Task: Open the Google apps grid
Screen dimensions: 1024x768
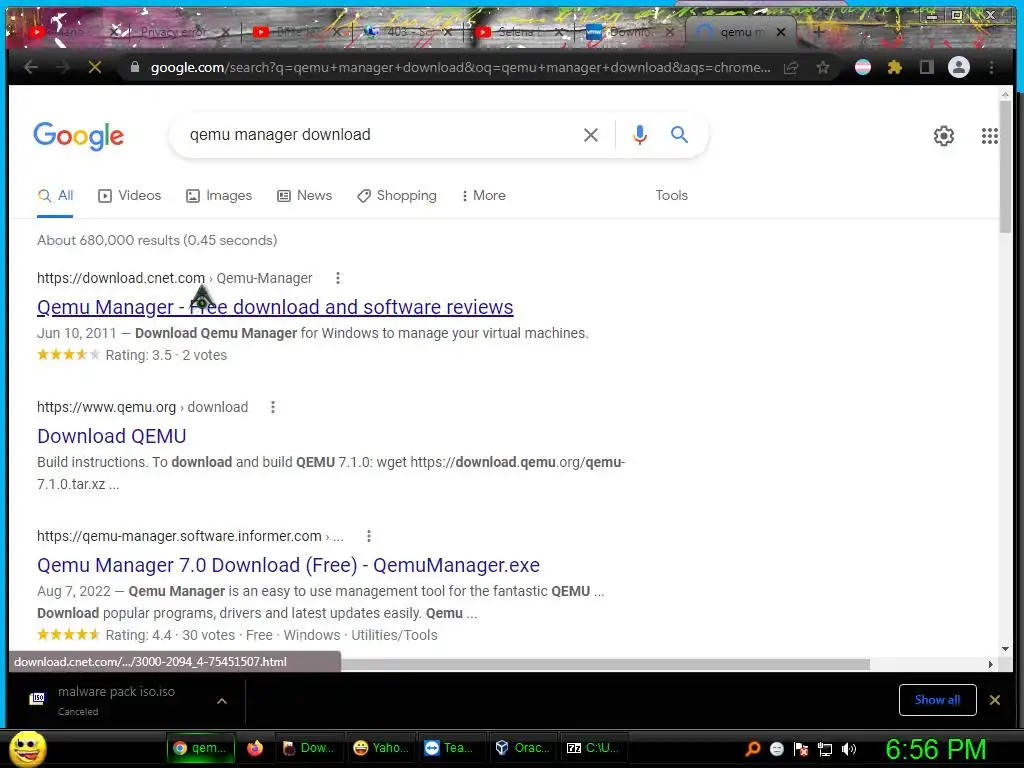Action: point(989,136)
